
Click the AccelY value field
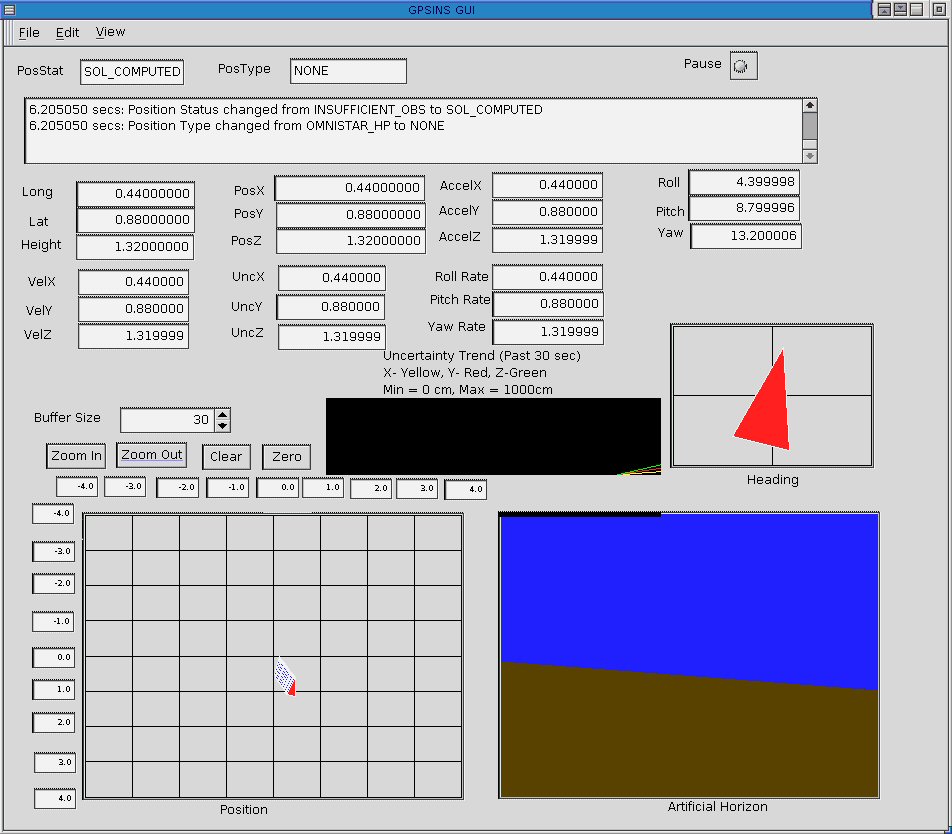point(548,212)
